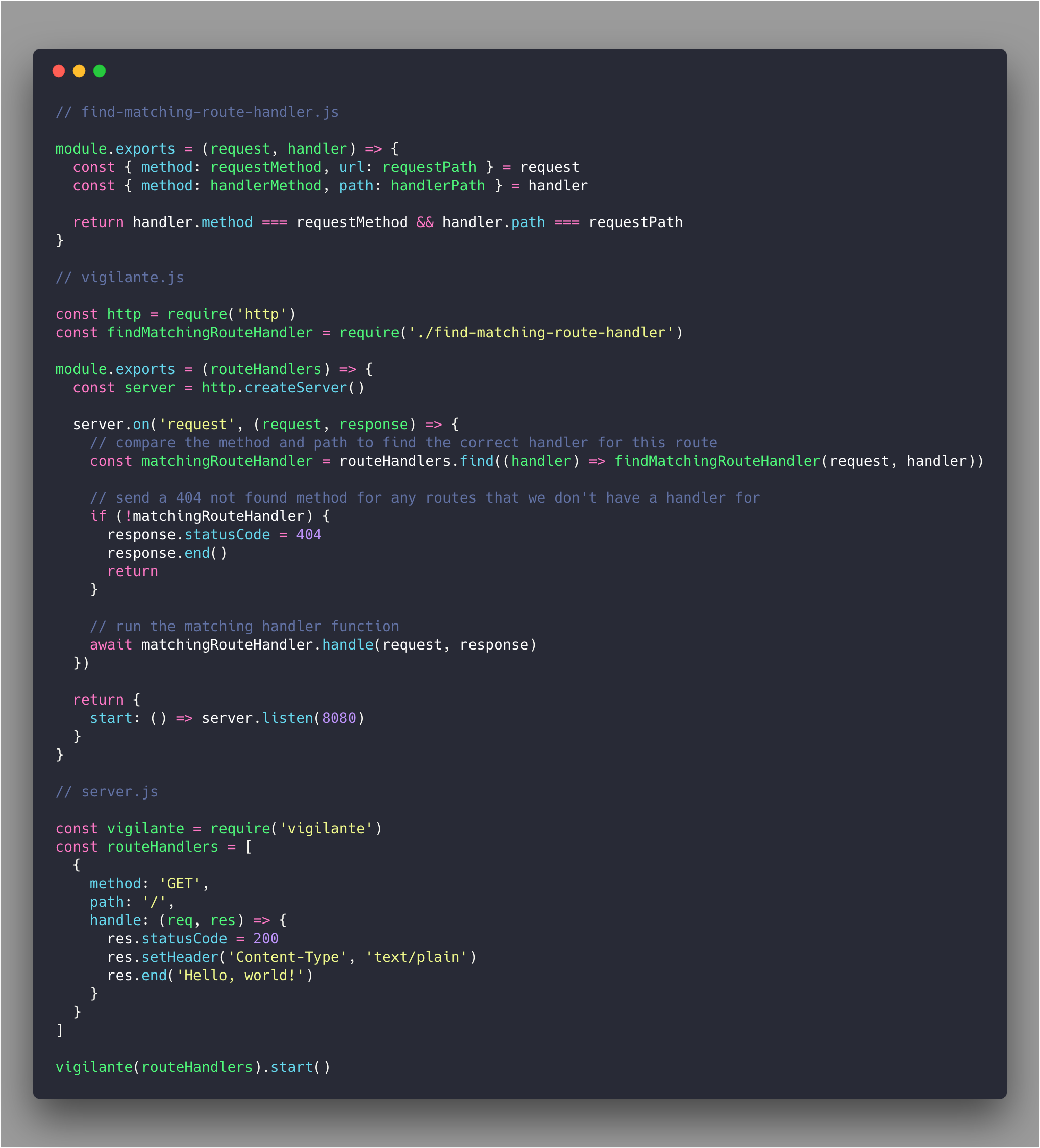
Task: Click the number 404 after statusCode
Action: [309, 535]
